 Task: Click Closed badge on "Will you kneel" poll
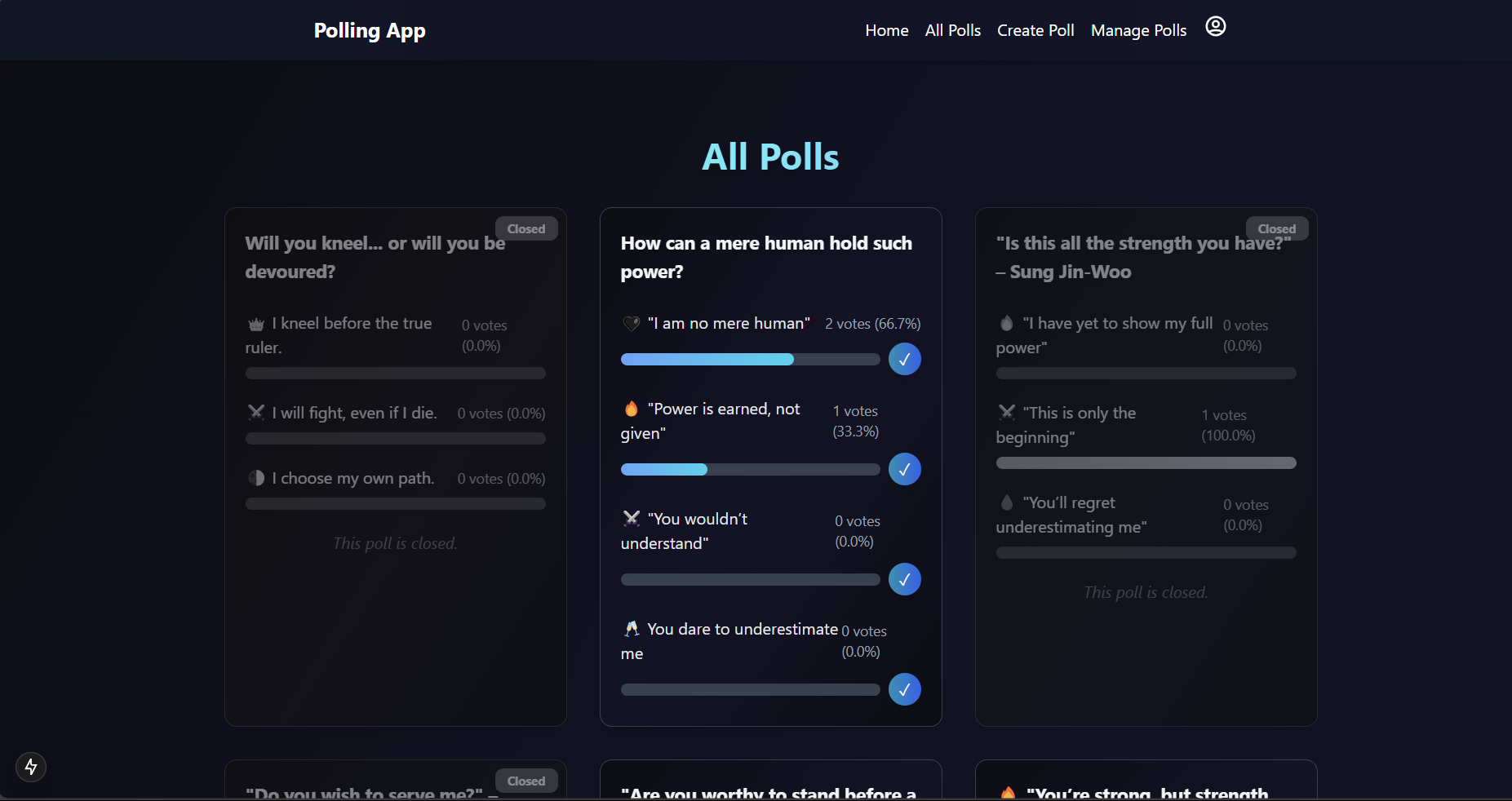click(x=526, y=228)
